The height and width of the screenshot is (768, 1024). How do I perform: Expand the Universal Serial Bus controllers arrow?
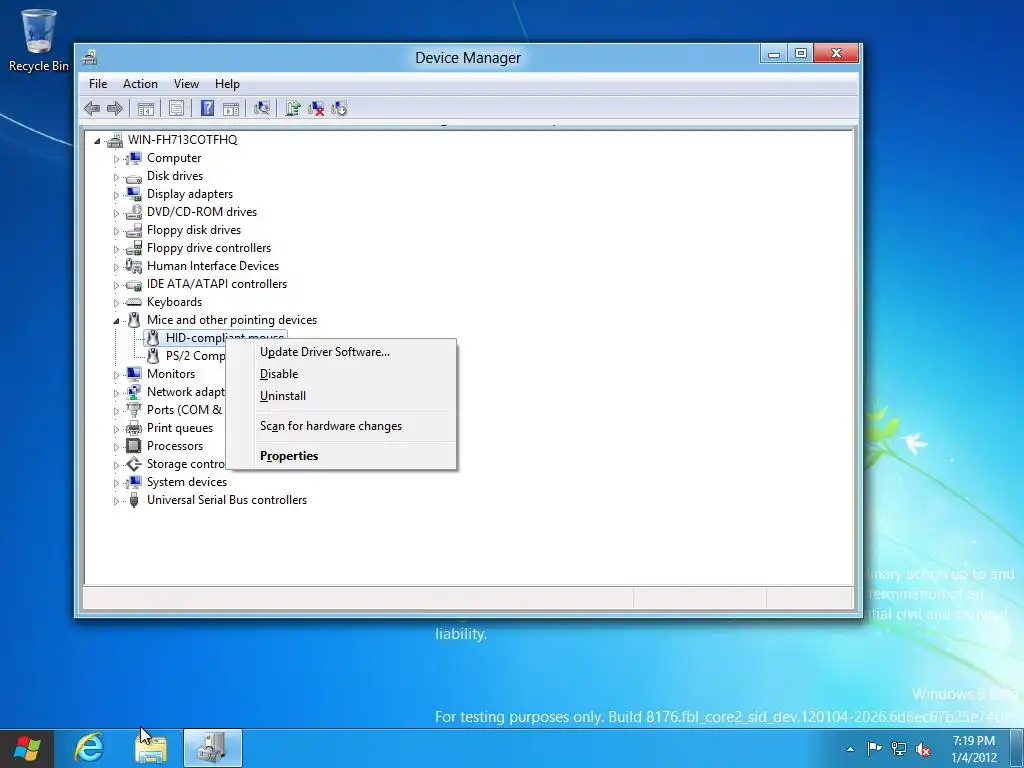click(116, 502)
